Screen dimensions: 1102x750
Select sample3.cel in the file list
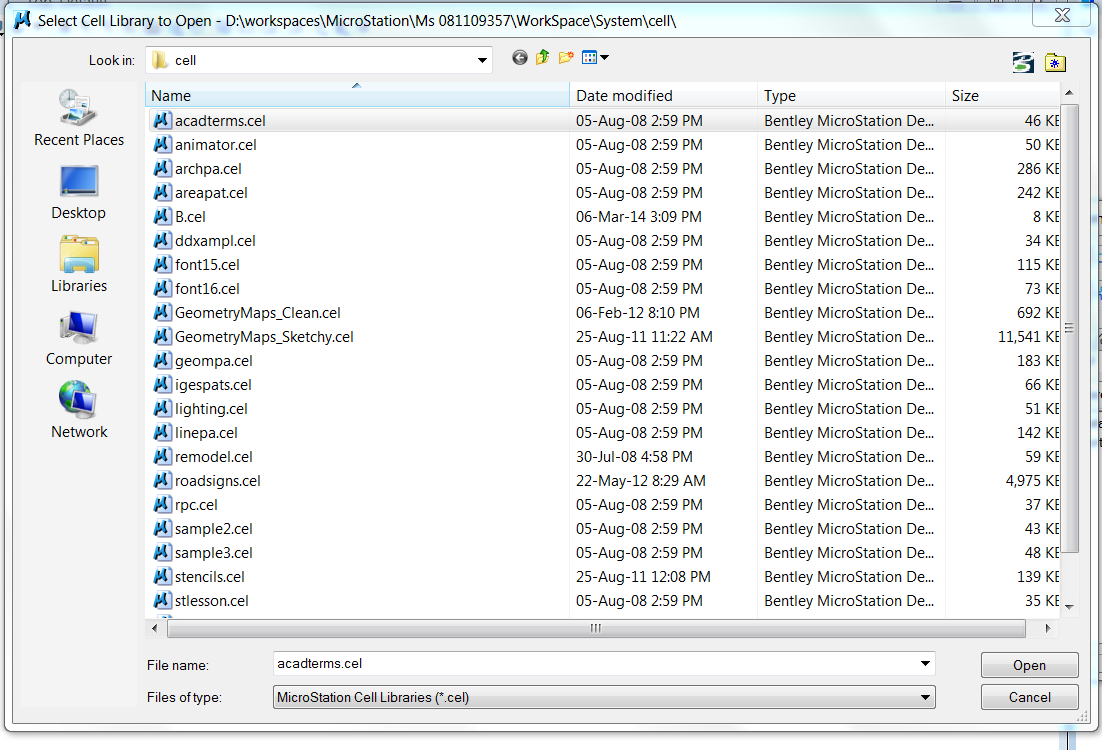click(x=214, y=552)
